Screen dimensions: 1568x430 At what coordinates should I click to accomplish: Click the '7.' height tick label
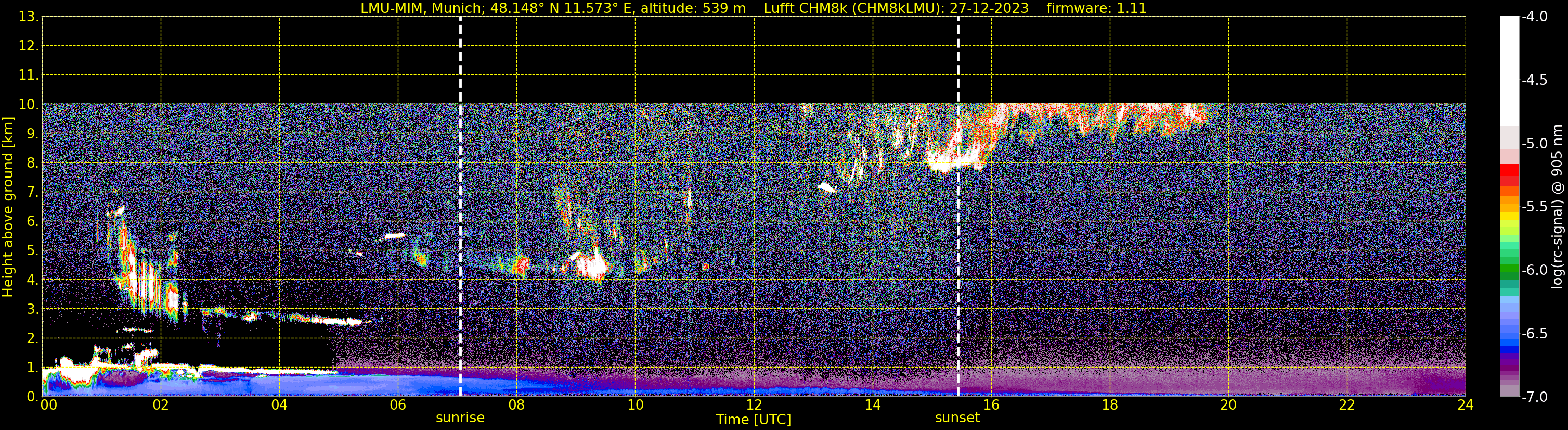32,193
